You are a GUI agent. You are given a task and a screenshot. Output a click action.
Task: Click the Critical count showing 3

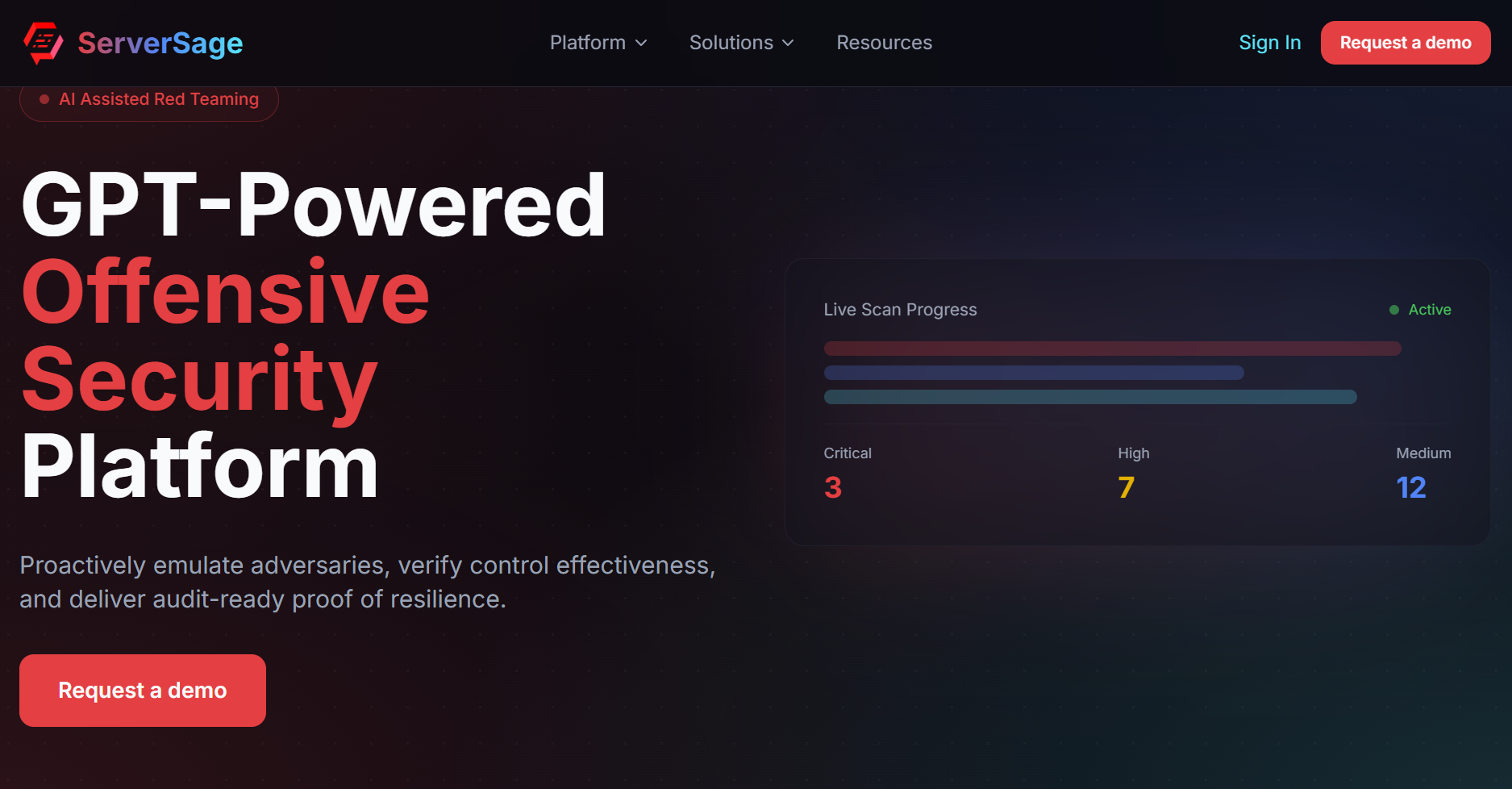pos(834,486)
